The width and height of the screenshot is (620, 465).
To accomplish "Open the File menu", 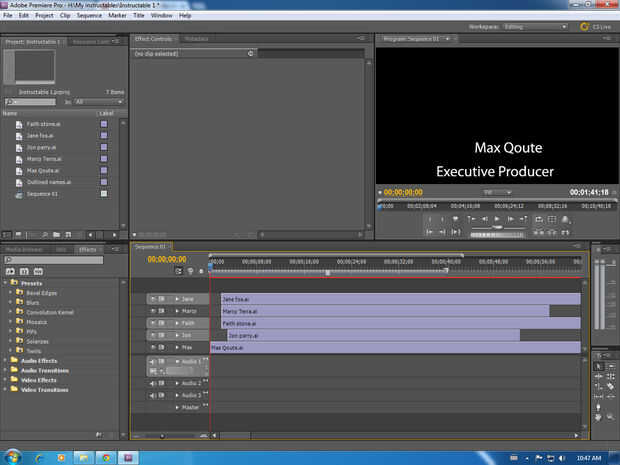I will click(8, 15).
